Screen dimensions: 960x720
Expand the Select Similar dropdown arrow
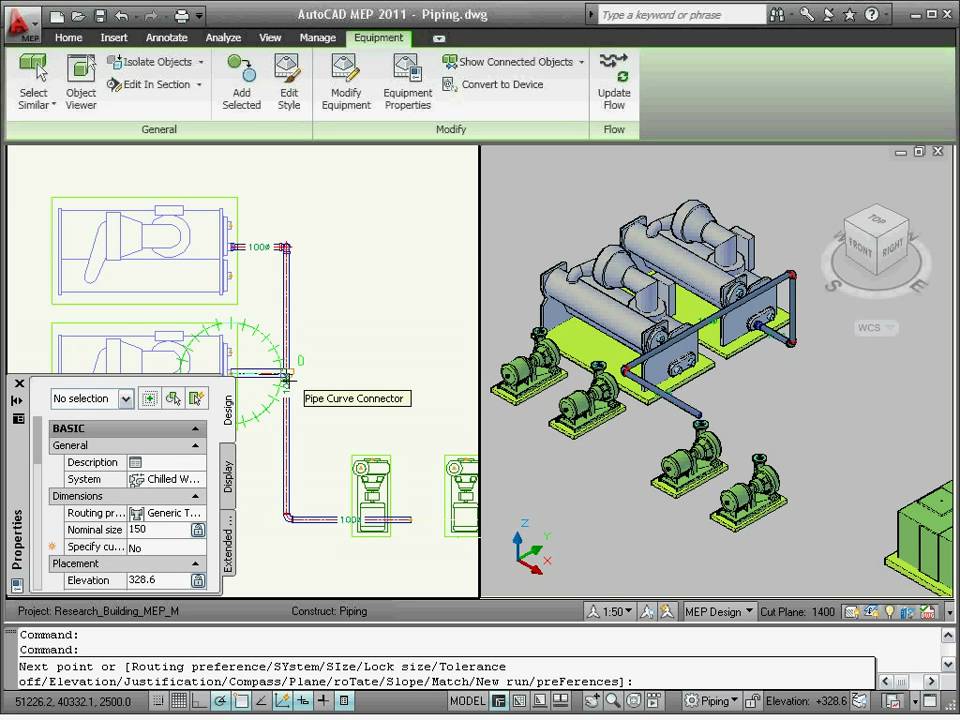[x=54, y=105]
